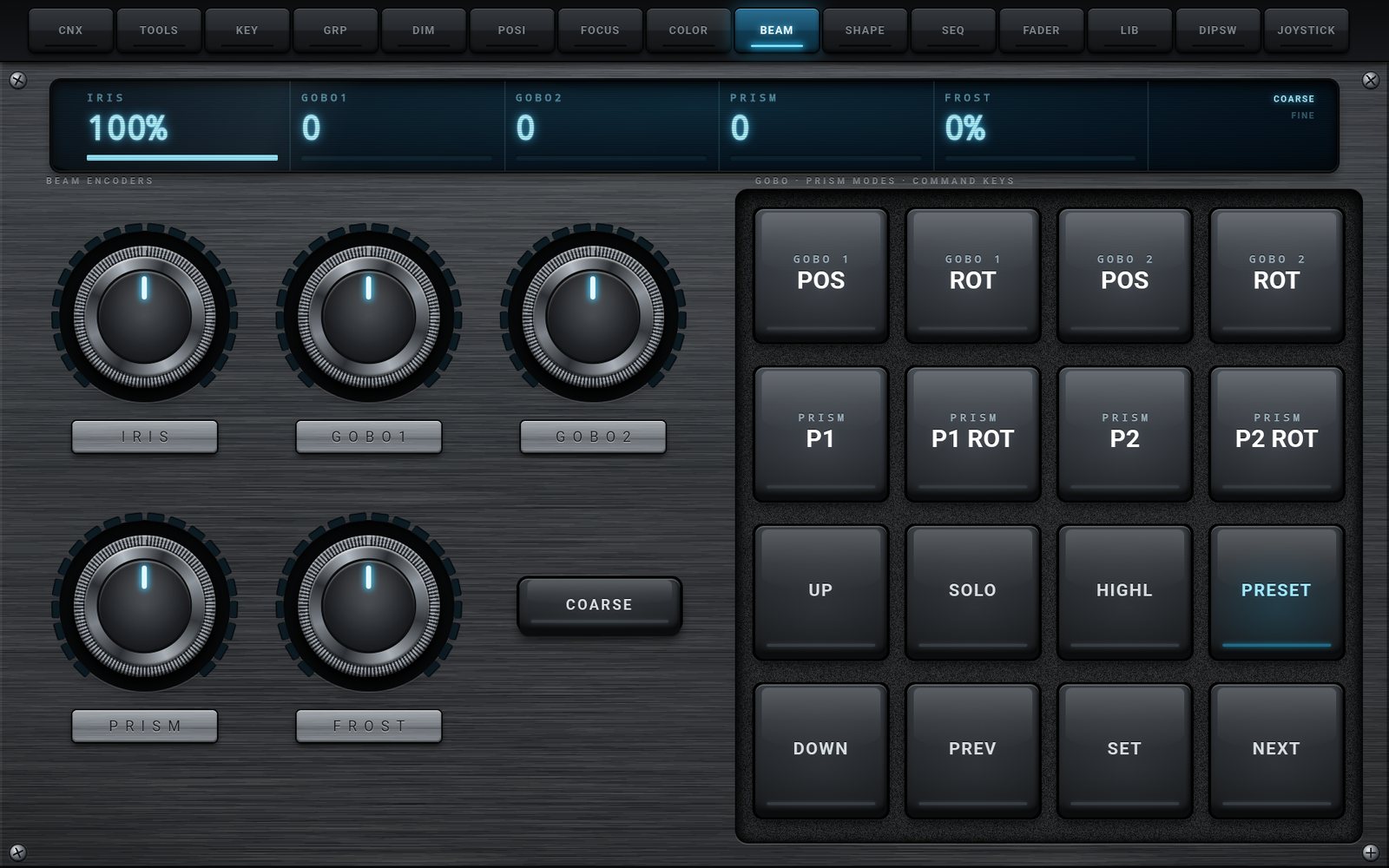This screenshot has width=1389, height=868.
Task: Activate the Prism P1 ROT key
Action: [x=972, y=432]
